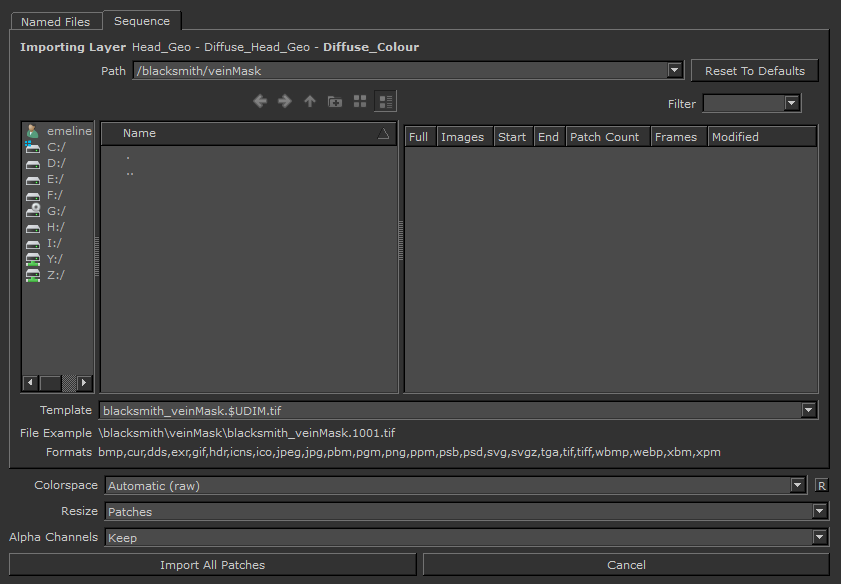841x584 pixels.
Task: Click into the Template text field
Action: pos(450,411)
